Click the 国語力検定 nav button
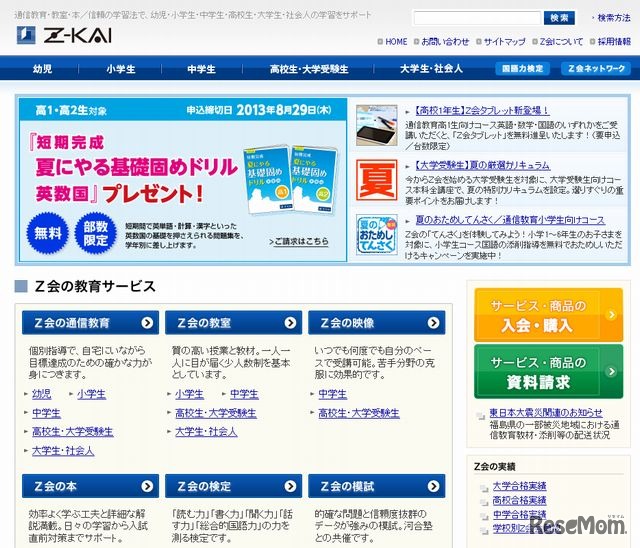Viewport: 640px width, 548px height. point(522,69)
